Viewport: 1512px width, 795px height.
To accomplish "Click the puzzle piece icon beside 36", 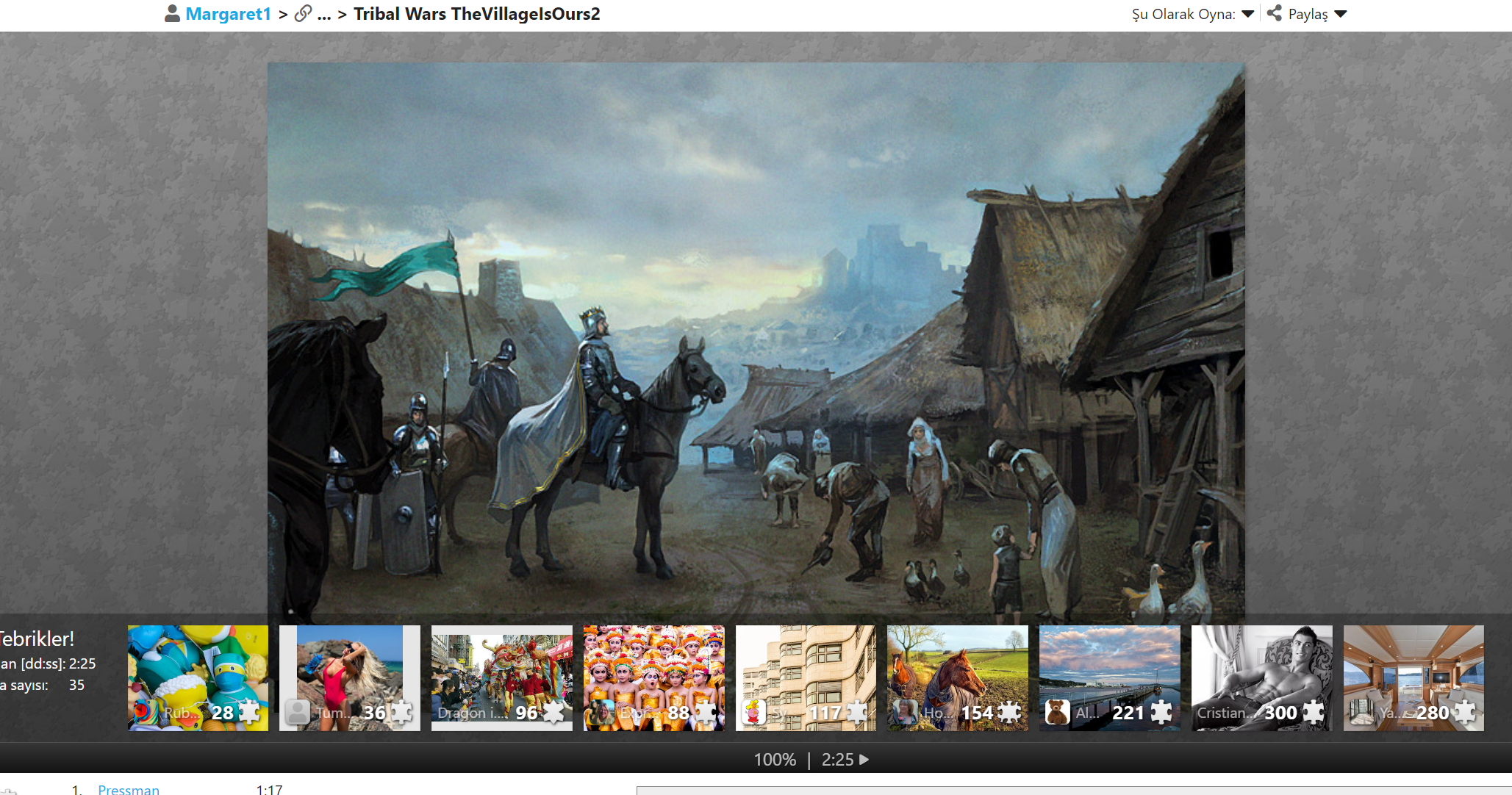I will click(401, 712).
